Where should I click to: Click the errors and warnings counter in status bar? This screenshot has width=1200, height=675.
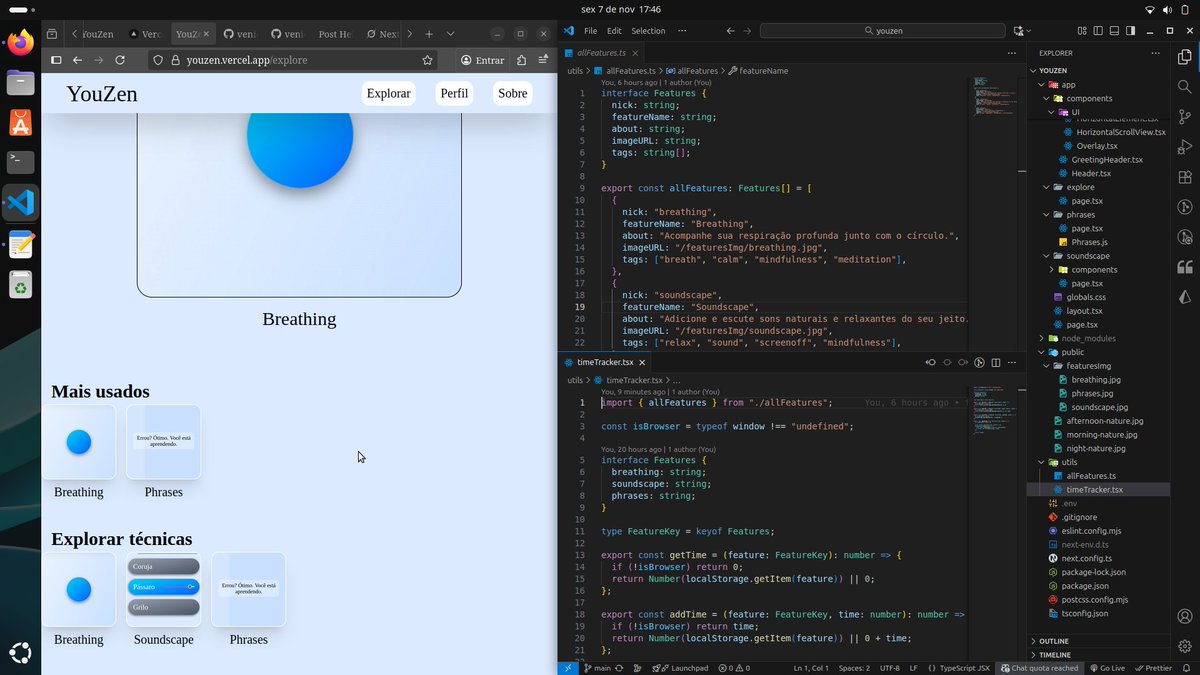(733, 668)
